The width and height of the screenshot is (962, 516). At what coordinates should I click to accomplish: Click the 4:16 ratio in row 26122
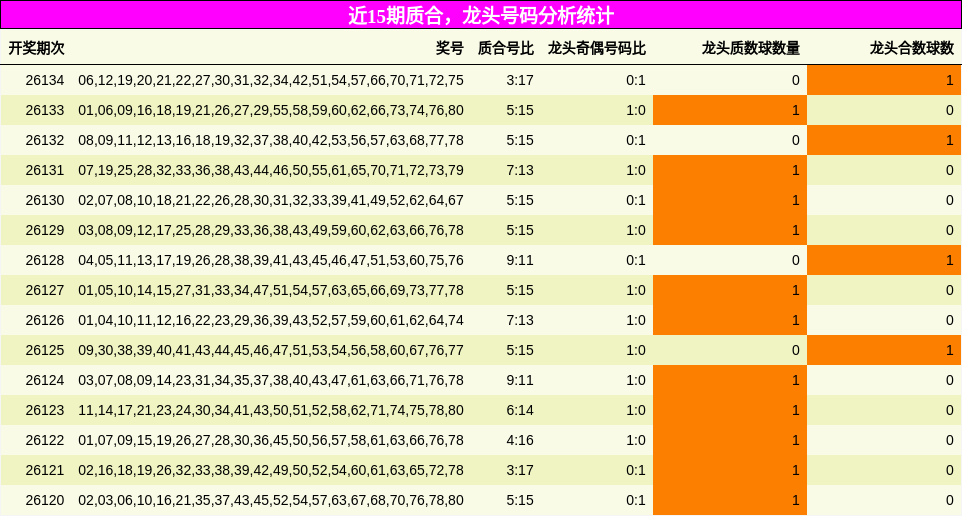point(520,441)
